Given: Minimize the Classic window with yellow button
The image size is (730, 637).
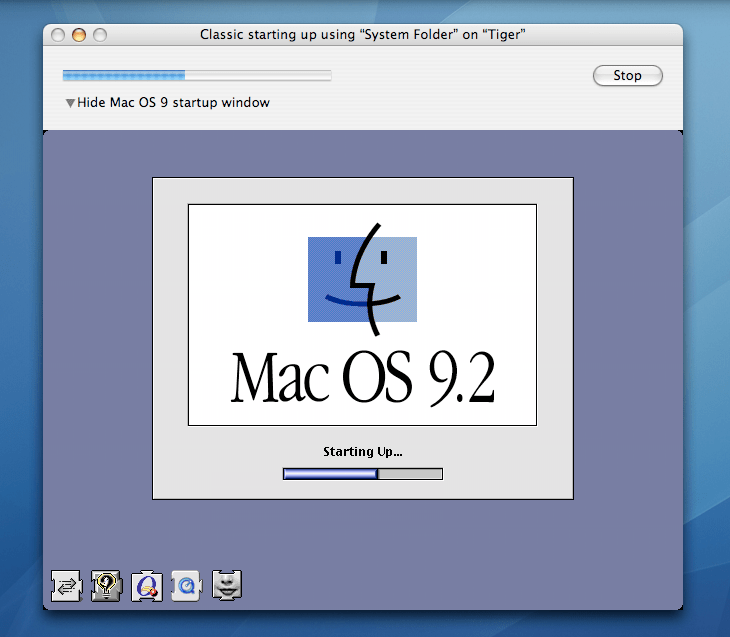Looking at the screenshot, I should [x=79, y=35].
